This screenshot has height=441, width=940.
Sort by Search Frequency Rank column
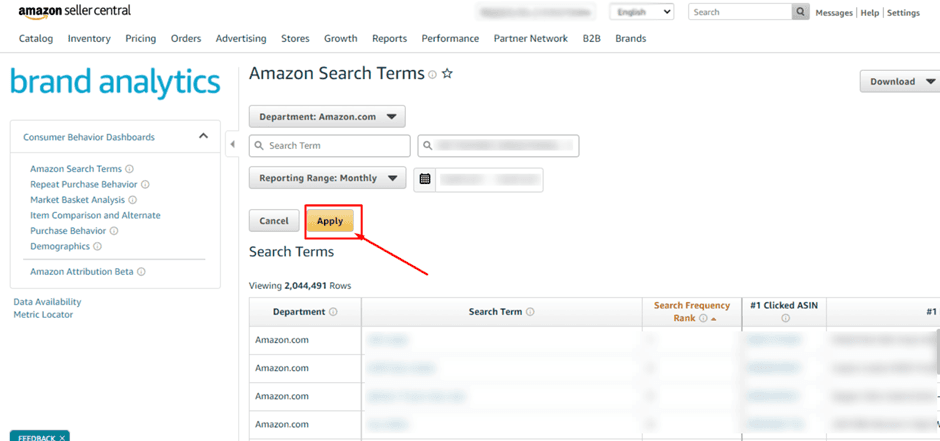click(x=692, y=312)
